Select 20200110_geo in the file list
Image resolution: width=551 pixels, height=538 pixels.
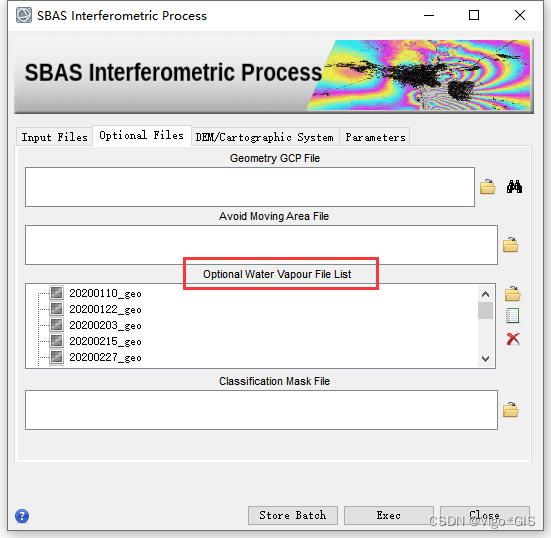[x=105, y=293]
